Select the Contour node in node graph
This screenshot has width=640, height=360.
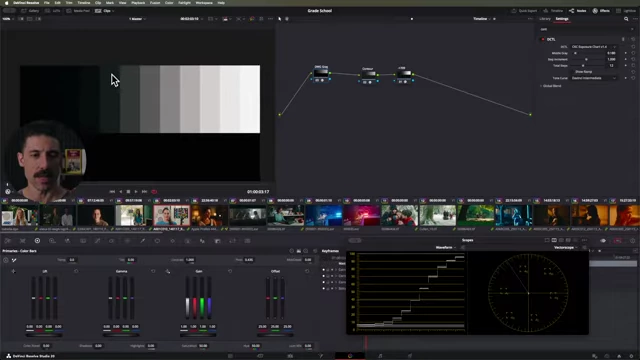click(x=368, y=75)
